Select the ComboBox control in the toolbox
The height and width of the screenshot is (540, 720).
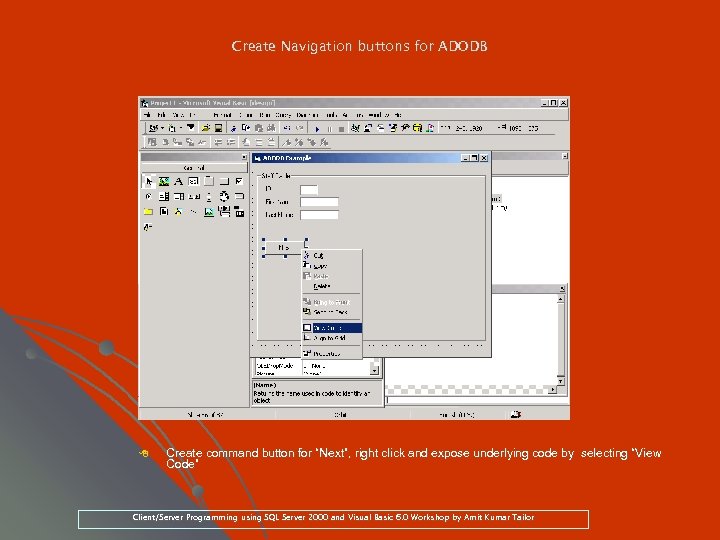pyautogui.click(x=163, y=197)
